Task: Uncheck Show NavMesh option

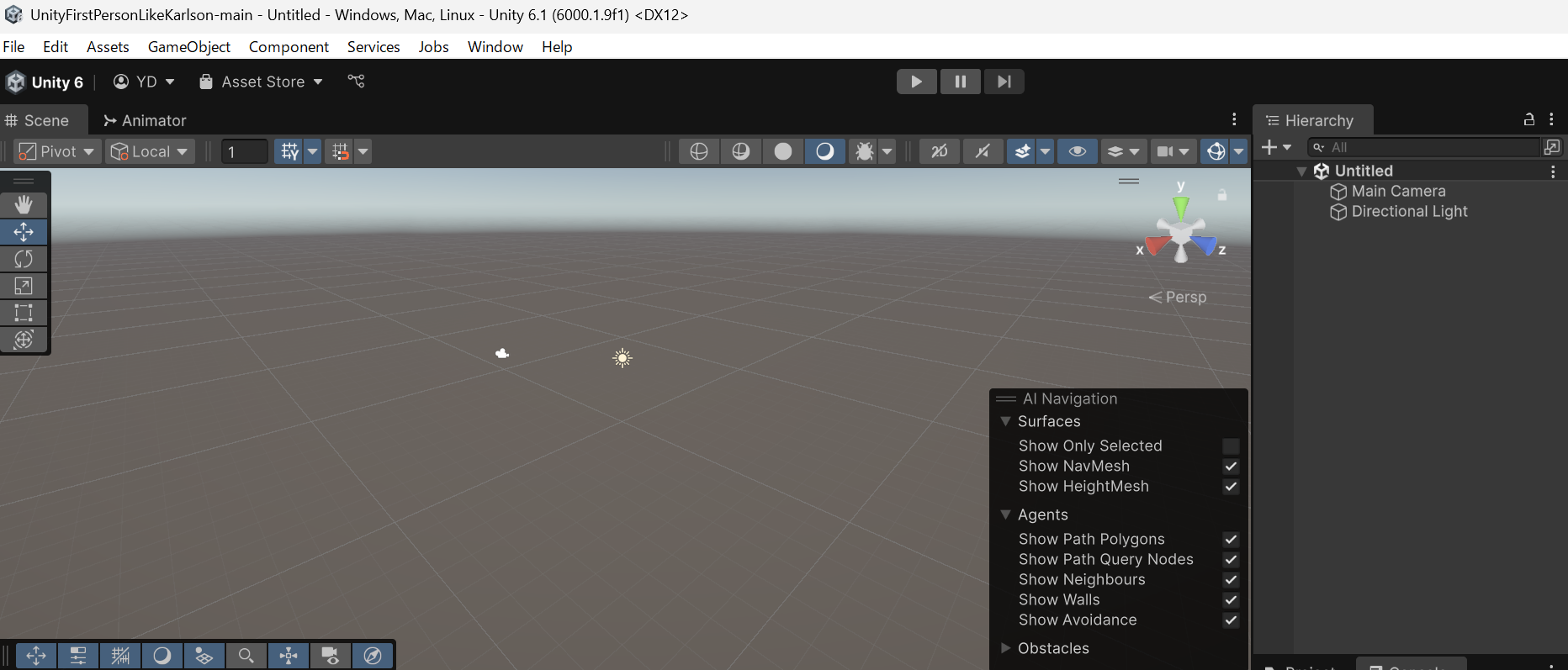Action: 1231,467
